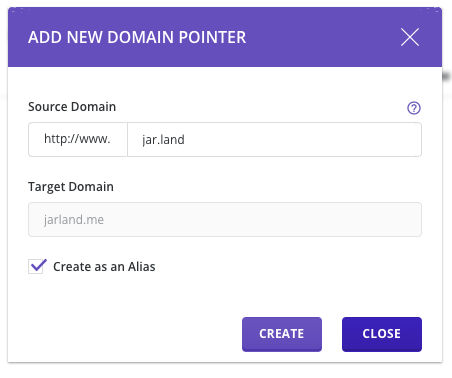This screenshot has width=452, height=378.
Task: Click the 'Target Domain' label
Action: tap(71, 187)
